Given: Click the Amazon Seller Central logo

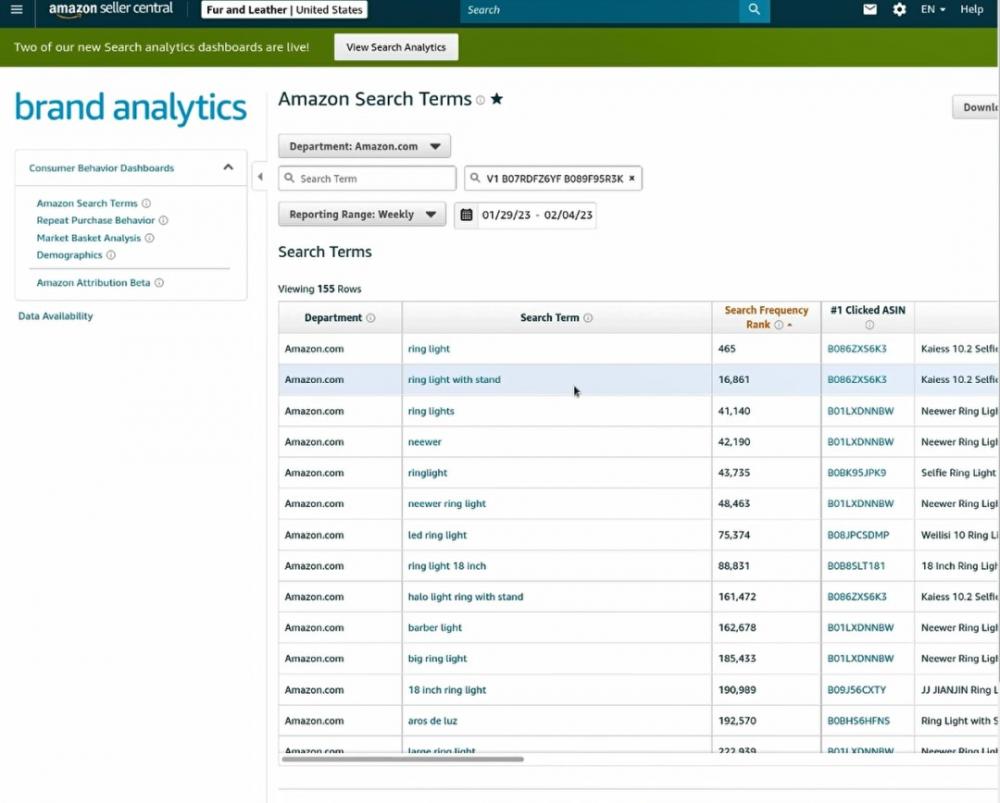Looking at the screenshot, I should point(111,10).
